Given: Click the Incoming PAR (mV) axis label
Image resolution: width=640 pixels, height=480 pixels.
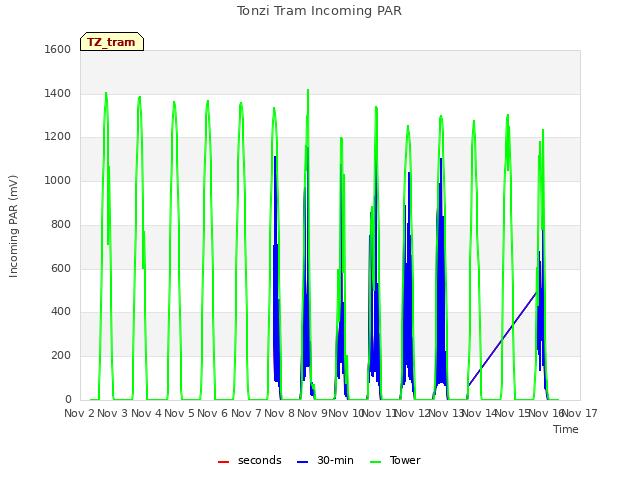Looking at the screenshot, I should [13, 227].
